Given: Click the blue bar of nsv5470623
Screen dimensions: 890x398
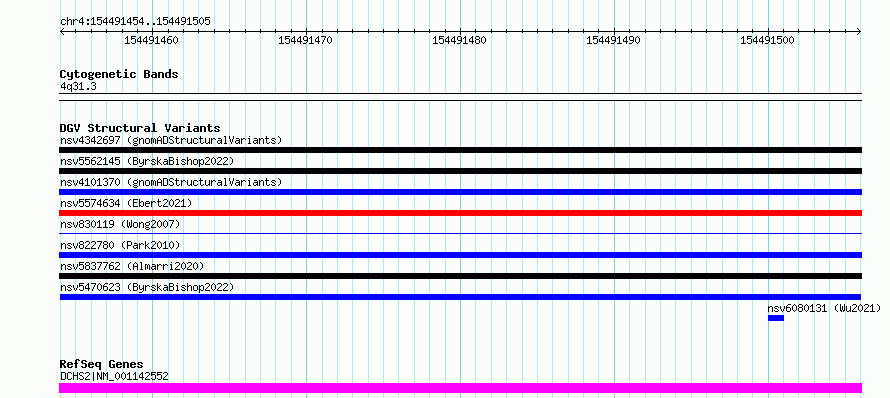Looking at the screenshot, I should 460,297.
